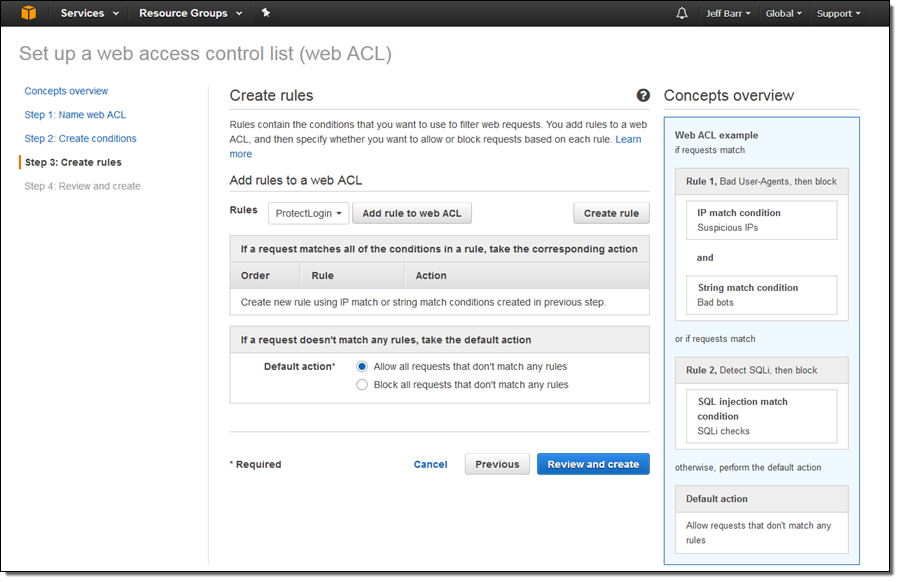Viewport: 900px width, 582px height.
Task: Select Allow all requests default action
Action: [x=362, y=367]
